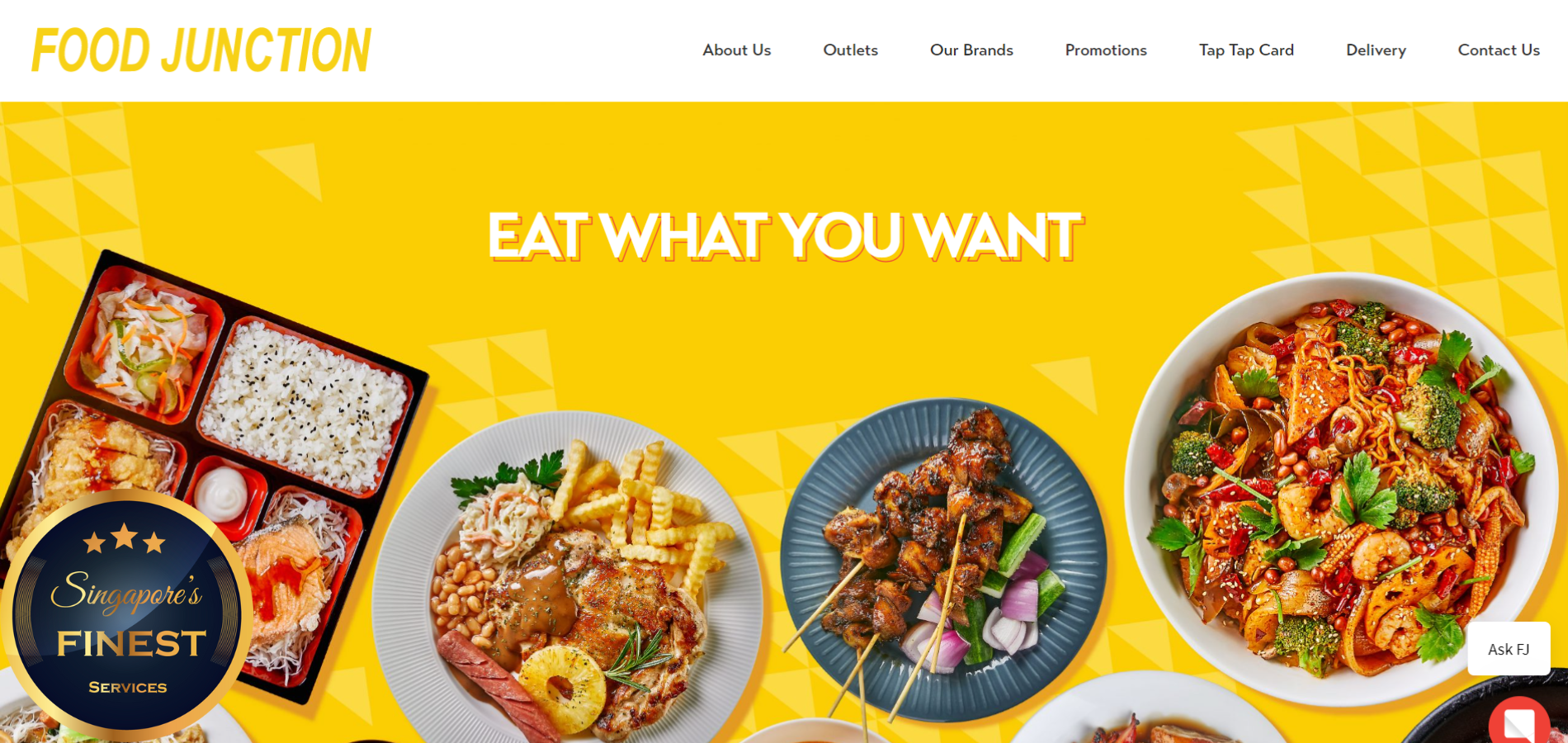This screenshot has height=743, width=1568.
Task: Click the three gold stars on badge
Action: tap(125, 538)
